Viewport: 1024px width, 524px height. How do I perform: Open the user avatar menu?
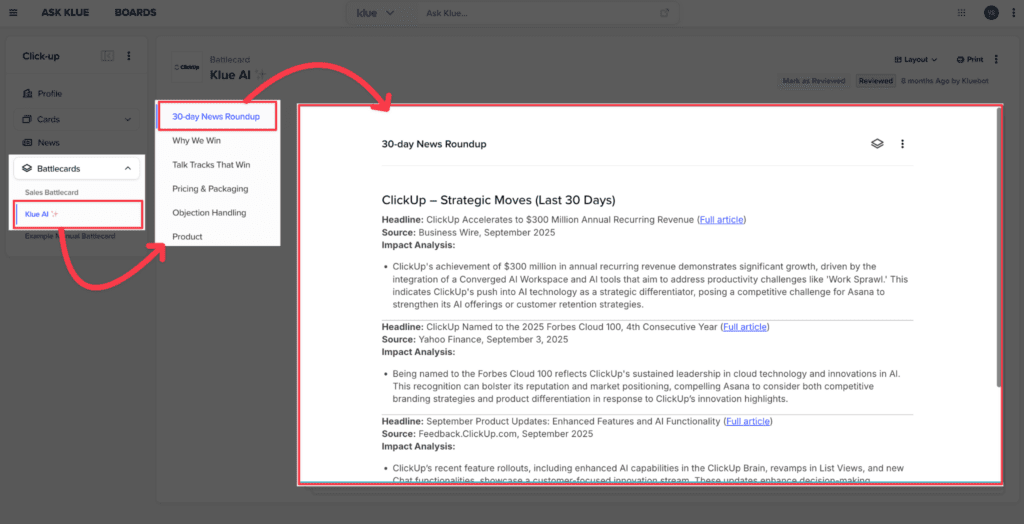pyautogui.click(x=991, y=12)
